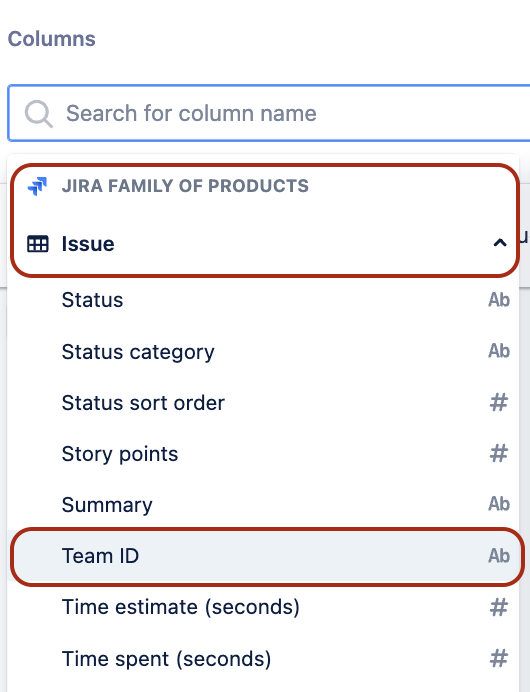This screenshot has height=692, width=530.
Task: Click the magnifying glass search icon
Action: point(38,114)
